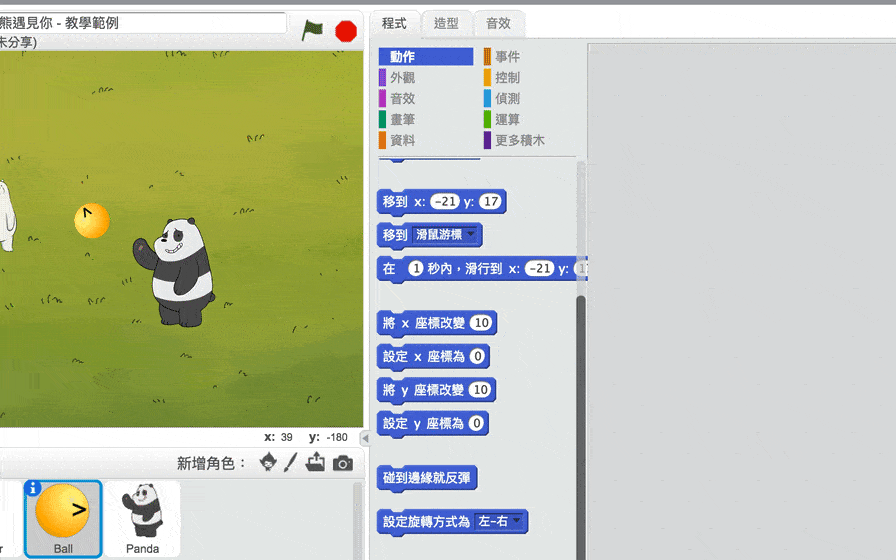Edit y value 17 in 移到 block
This screenshot has width=896, height=560.
click(x=490, y=201)
